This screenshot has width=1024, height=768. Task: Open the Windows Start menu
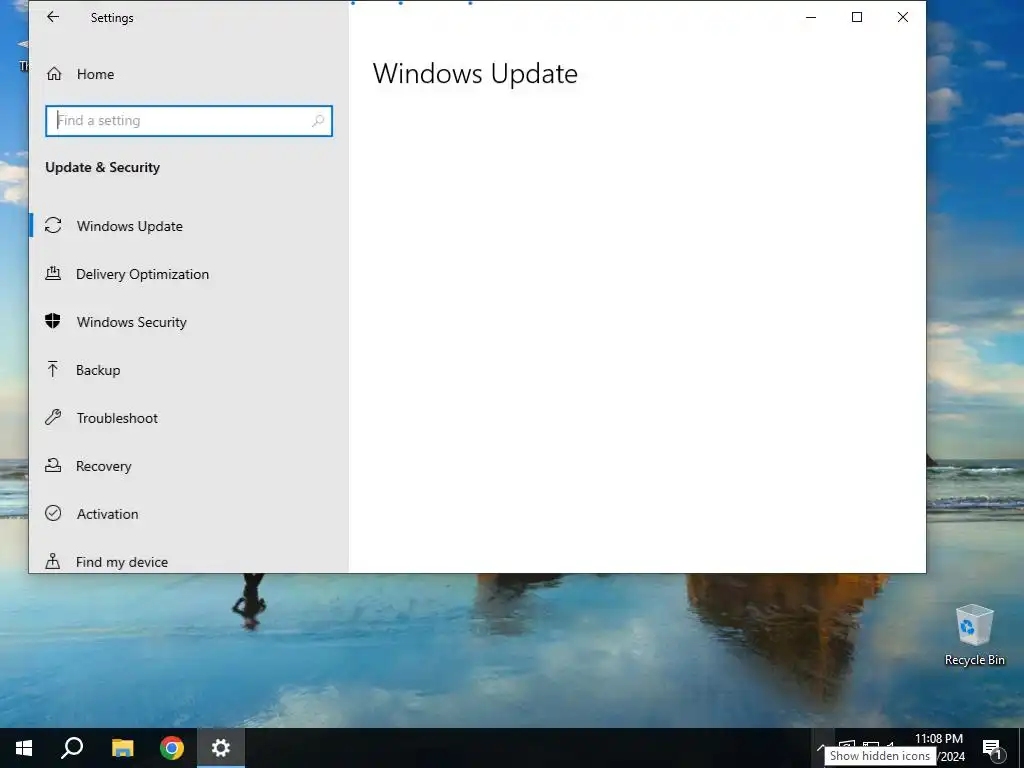(x=24, y=748)
